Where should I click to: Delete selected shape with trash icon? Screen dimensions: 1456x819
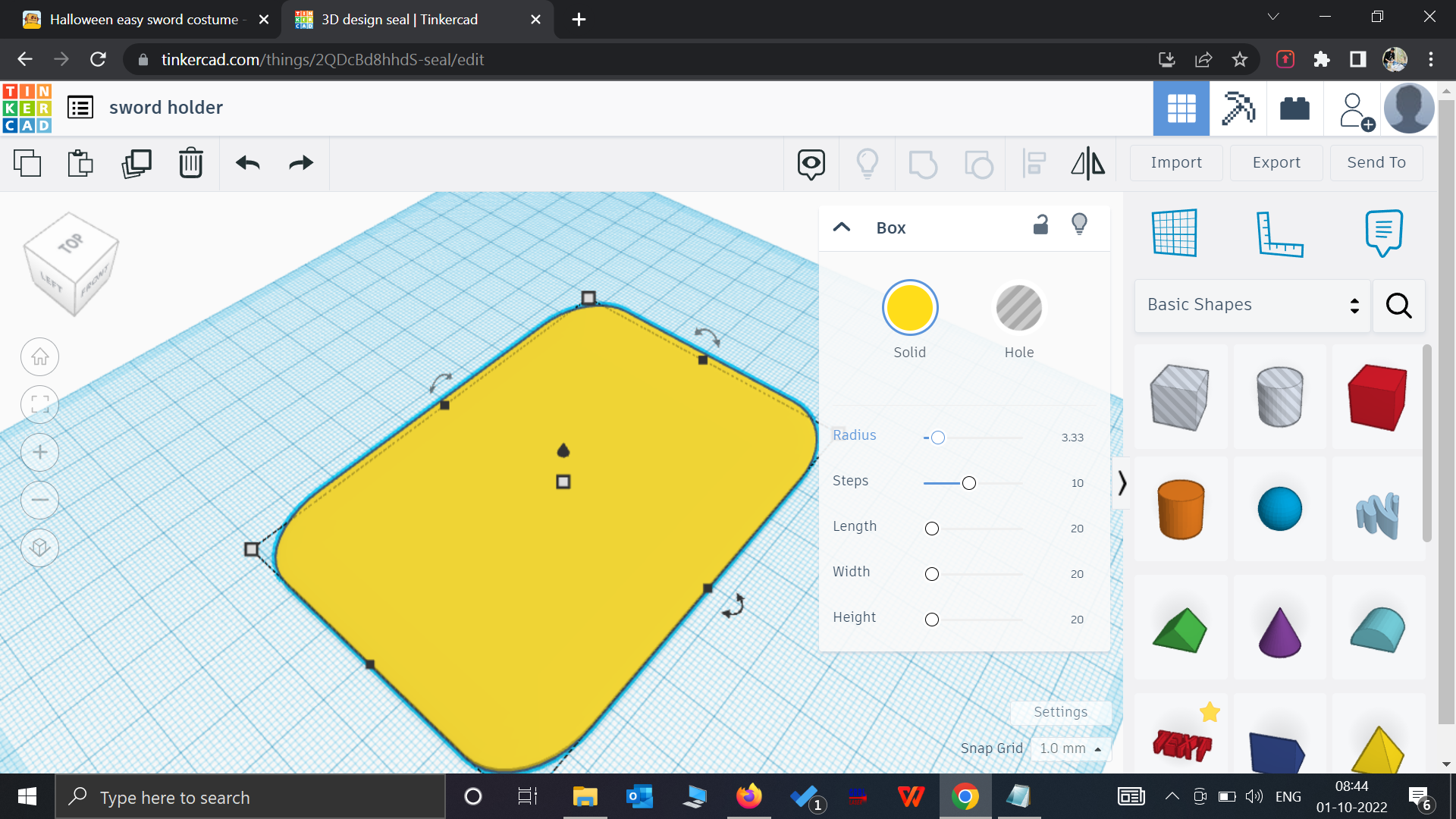click(x=190, y=163)
